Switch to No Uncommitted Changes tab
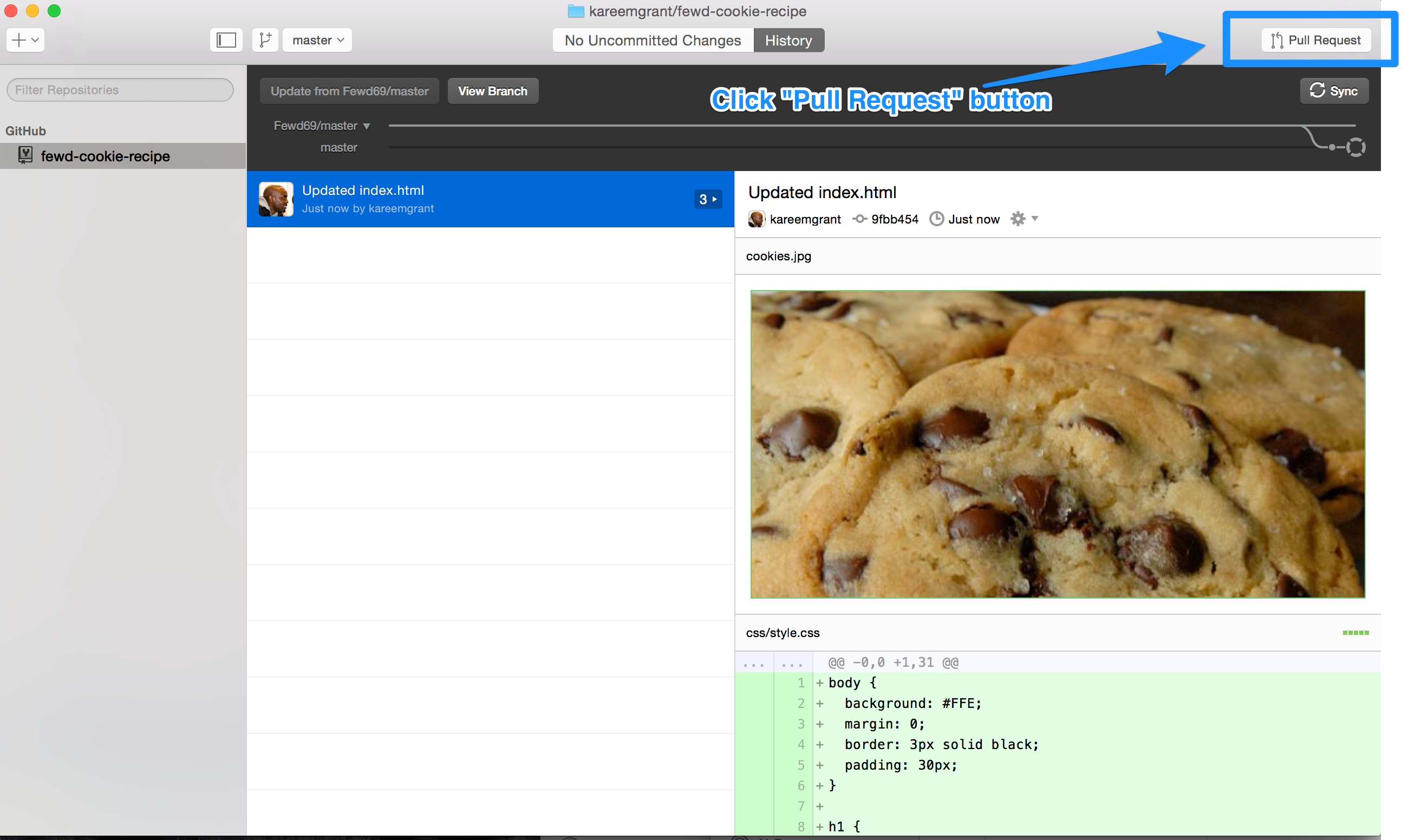Viewport: 1421px width, 840px height. pos(653,40)
